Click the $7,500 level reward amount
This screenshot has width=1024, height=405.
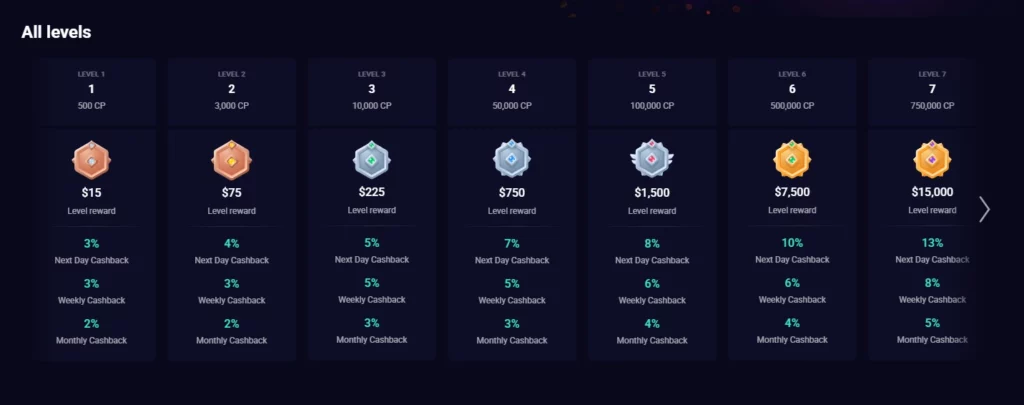pos(792,192)
